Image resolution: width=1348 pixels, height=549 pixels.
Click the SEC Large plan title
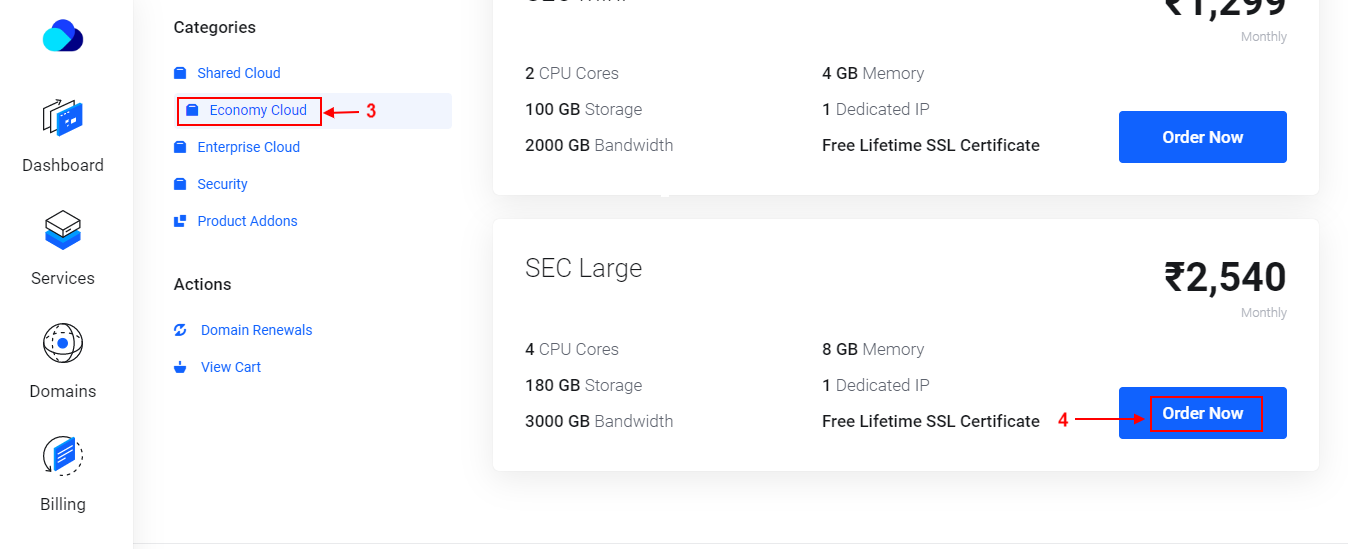583,268
